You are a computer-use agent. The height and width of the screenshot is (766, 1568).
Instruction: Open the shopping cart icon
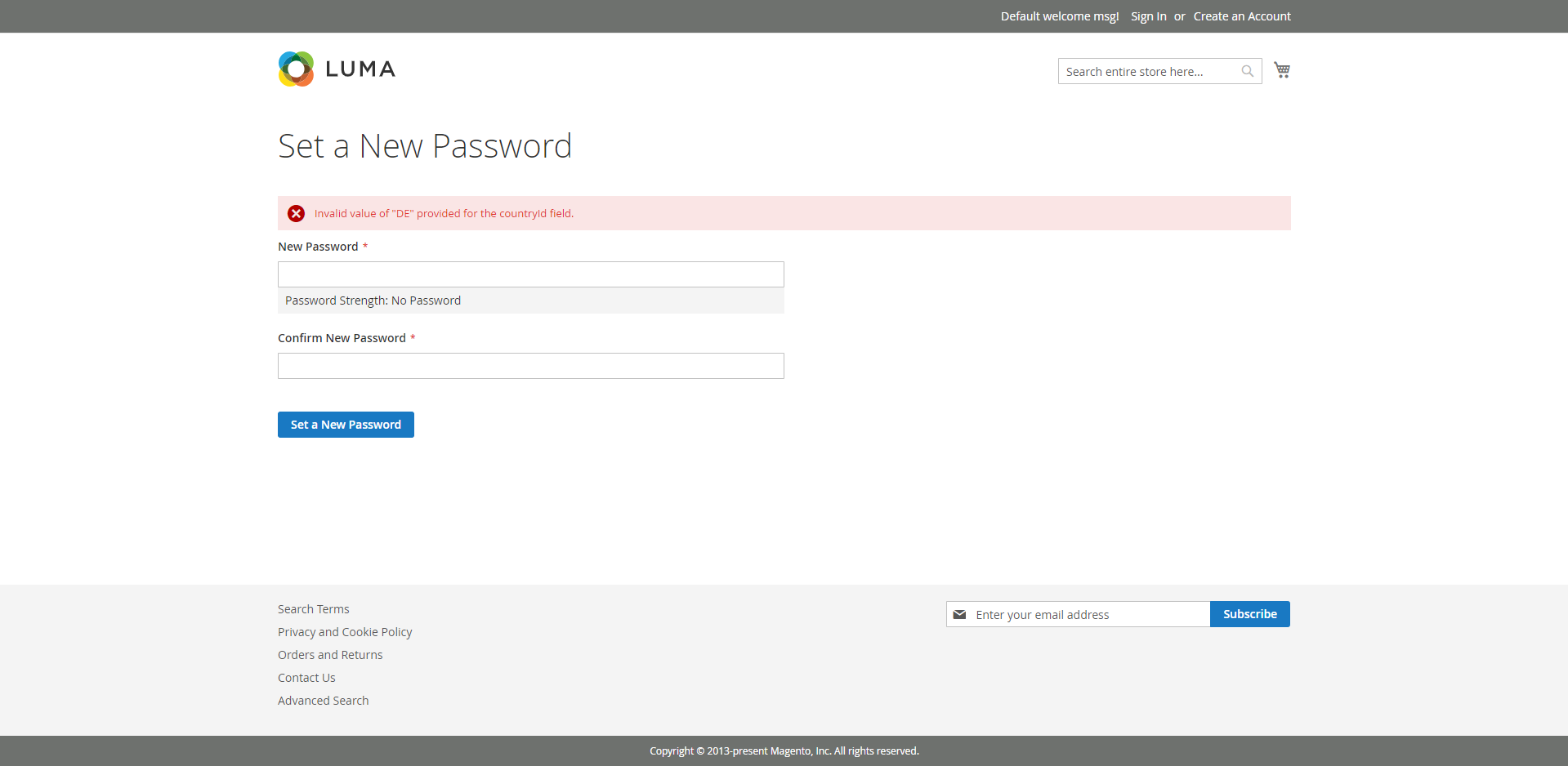1282,70
